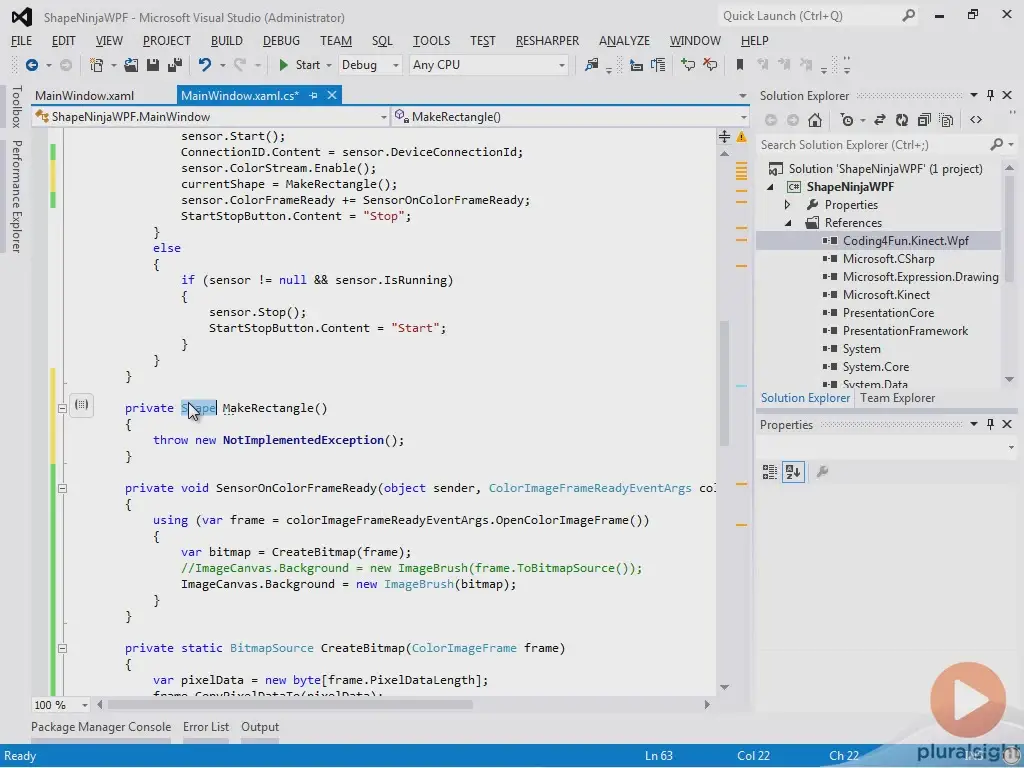The image size is (1024, 768).
Task: Click the Open File toolbar icon
Action: [x=131, y=65]
